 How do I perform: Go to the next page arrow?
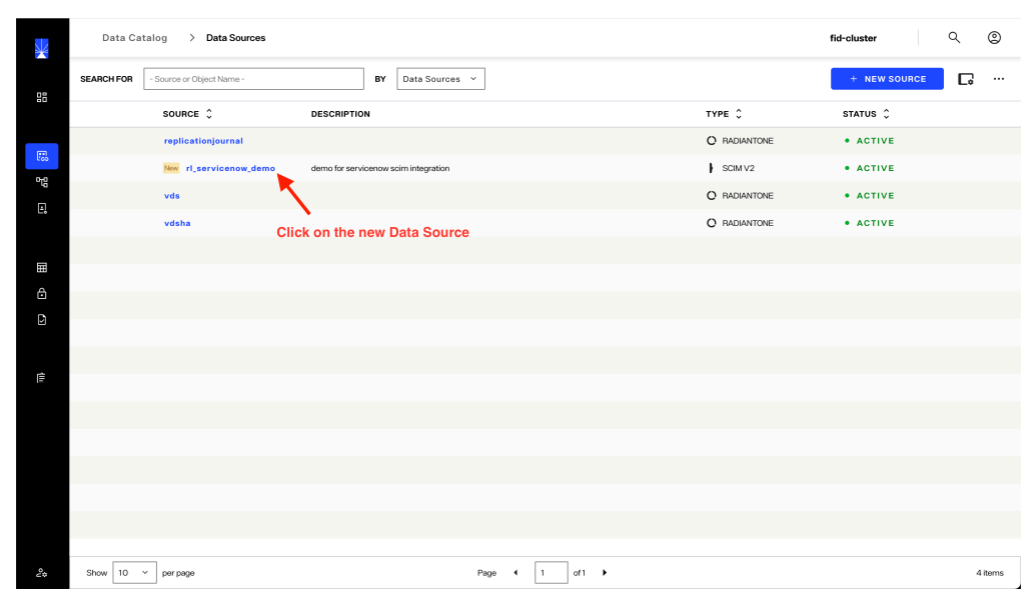click(x=604, y=573)
